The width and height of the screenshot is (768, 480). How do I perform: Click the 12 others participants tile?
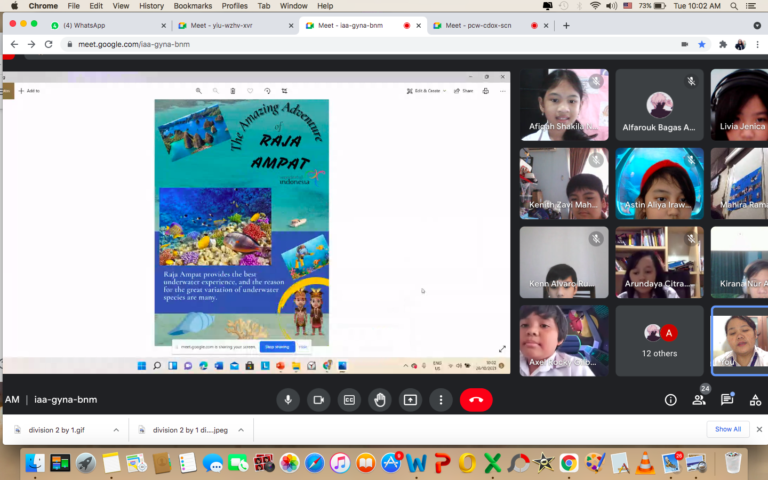(659, 341)
